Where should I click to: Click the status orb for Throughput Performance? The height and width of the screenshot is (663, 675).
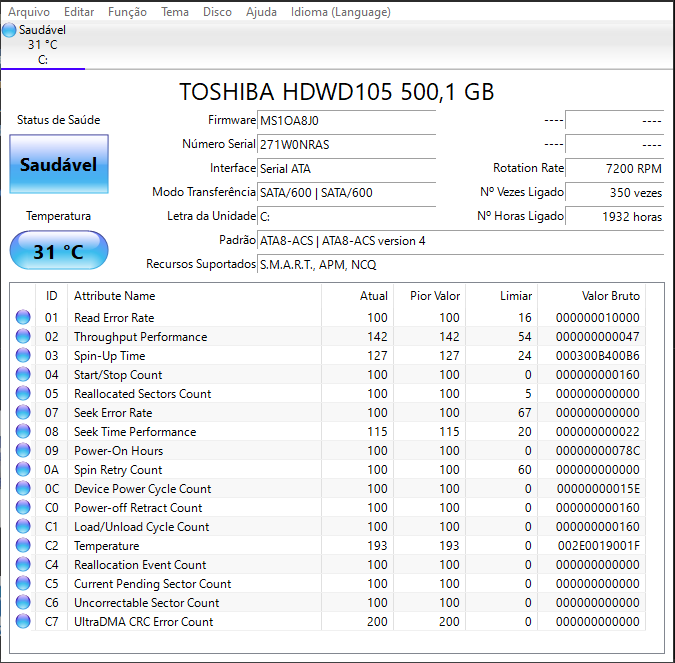[23, 336]
